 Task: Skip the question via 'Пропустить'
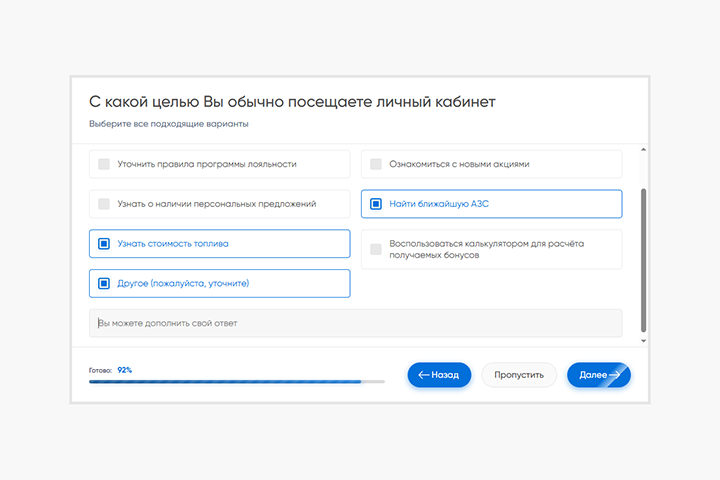point(519,375)
